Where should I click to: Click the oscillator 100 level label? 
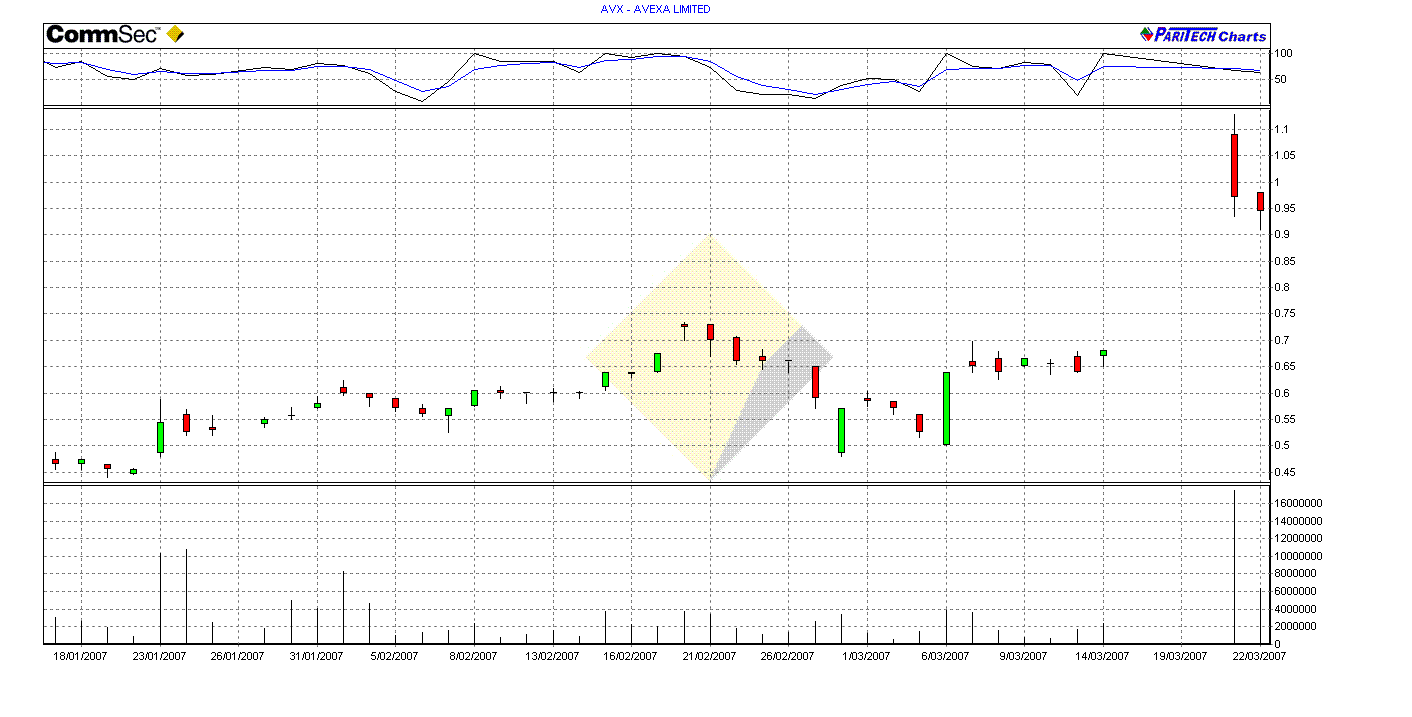[1283, 54]
